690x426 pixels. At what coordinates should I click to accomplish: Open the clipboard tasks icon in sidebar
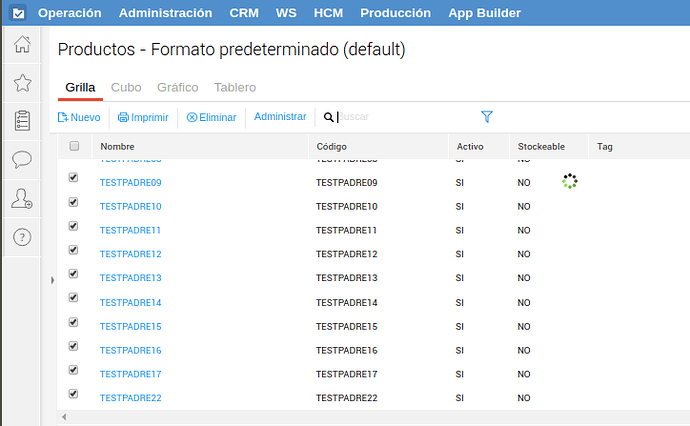tap(22, 121)
